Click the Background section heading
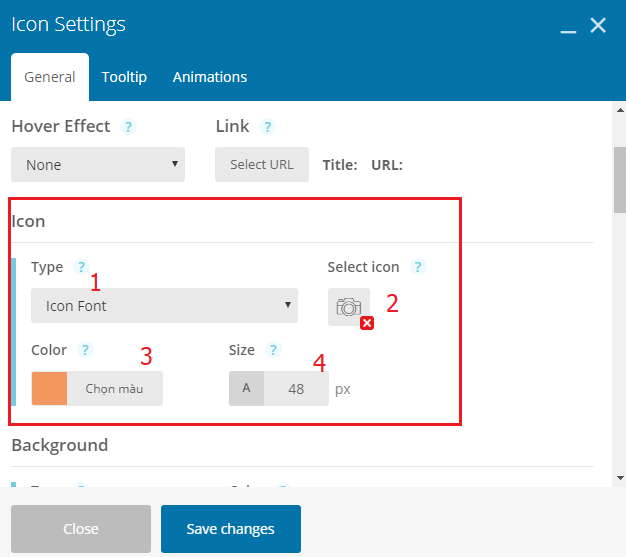Image resolution: width=626 pixels, height=557 pixels. (x=60, y=445)
